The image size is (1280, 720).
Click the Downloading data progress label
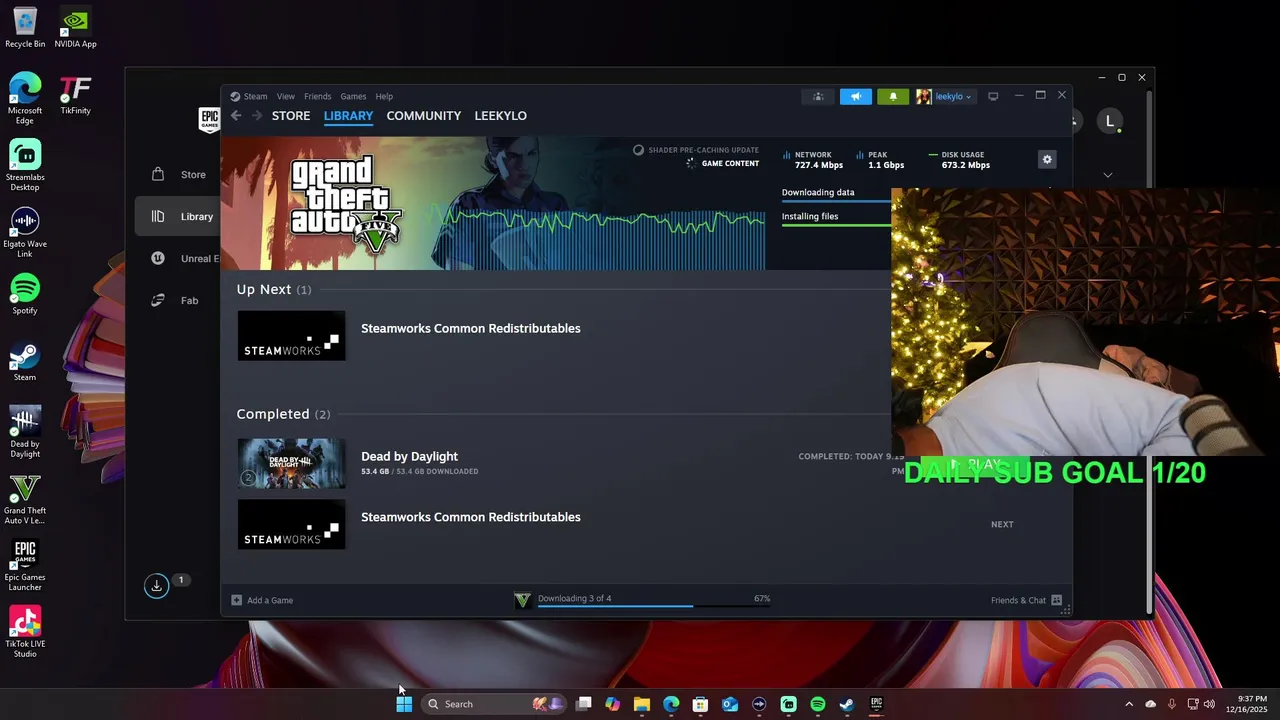(818, 192)
